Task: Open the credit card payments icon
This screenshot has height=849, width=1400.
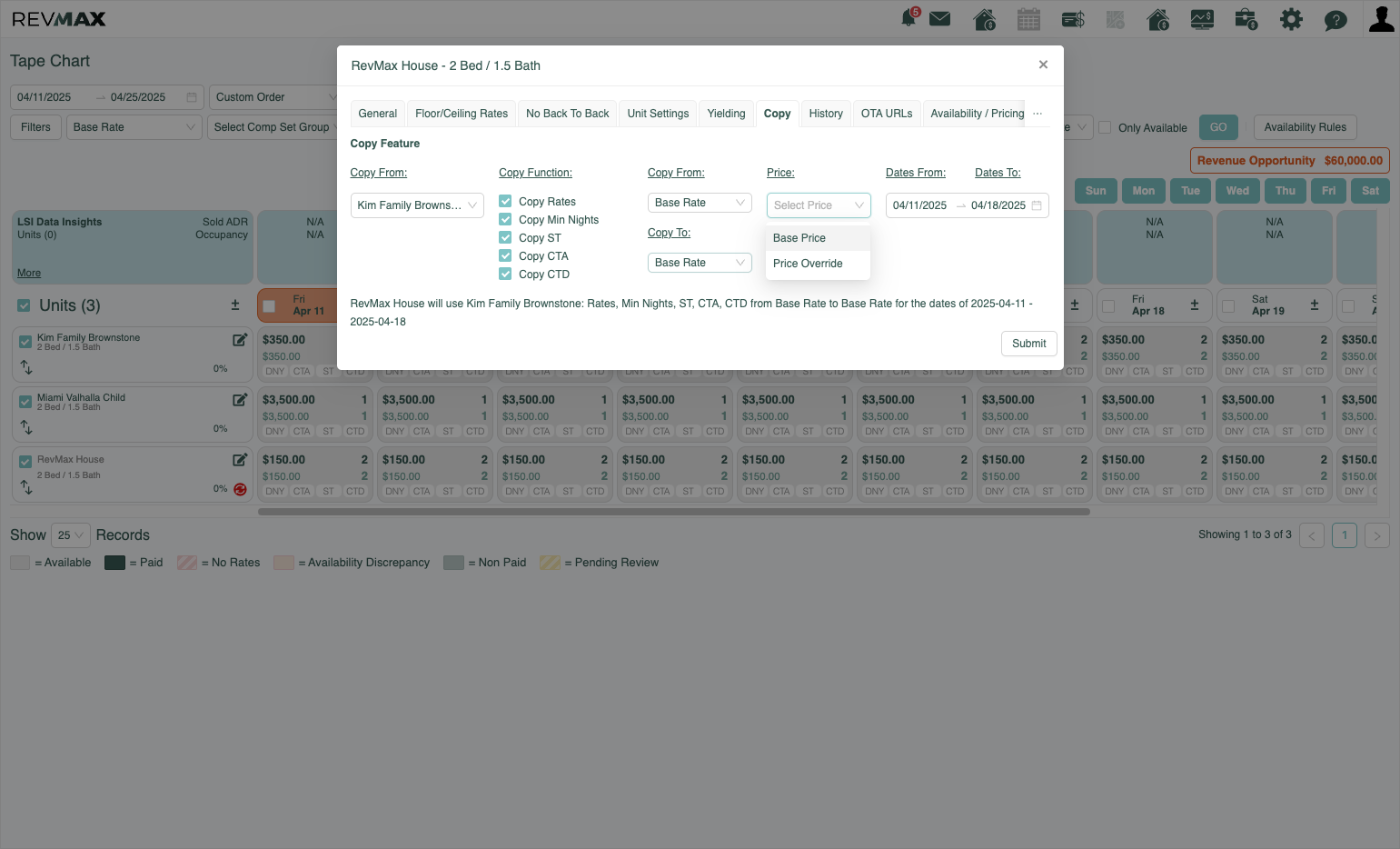Action: point(1073,19)
